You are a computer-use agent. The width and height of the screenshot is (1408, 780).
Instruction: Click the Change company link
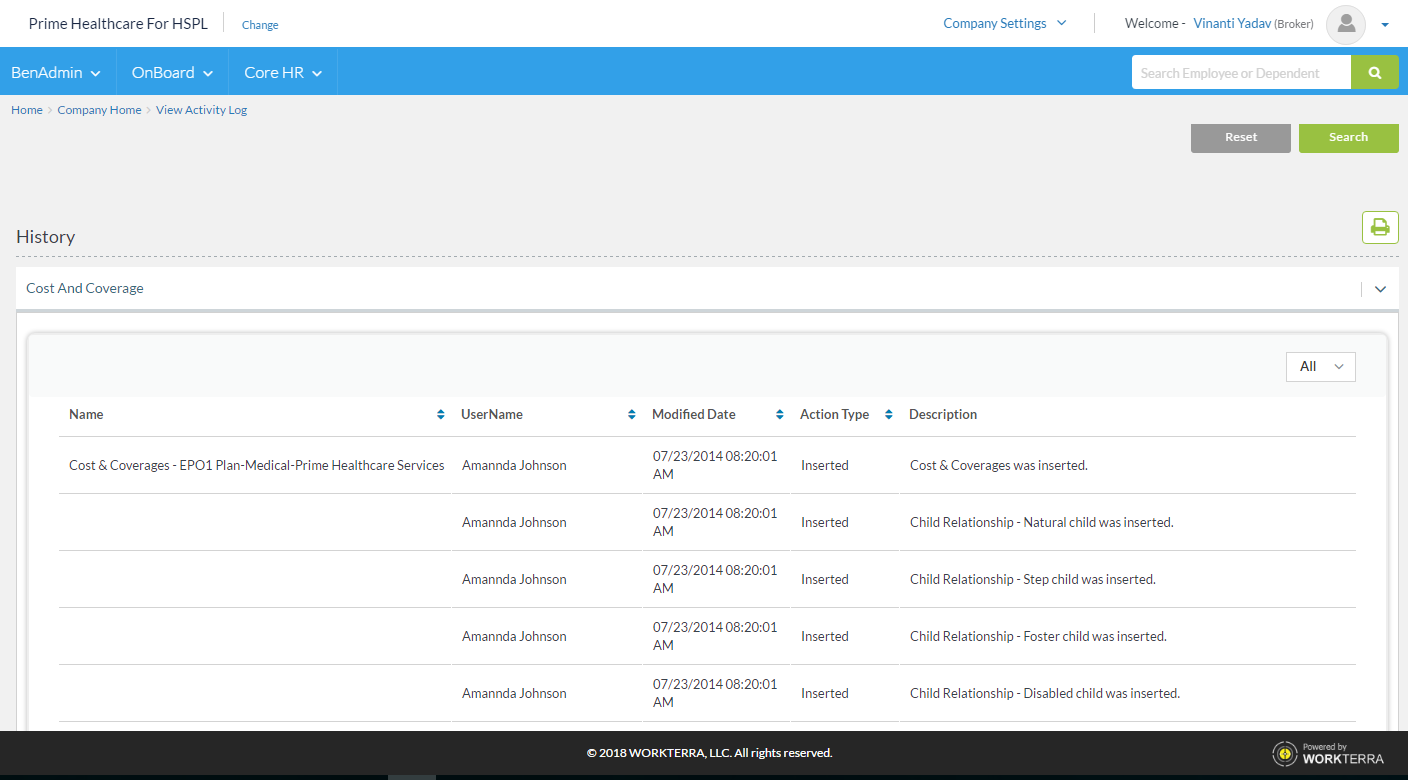[260, 25]
